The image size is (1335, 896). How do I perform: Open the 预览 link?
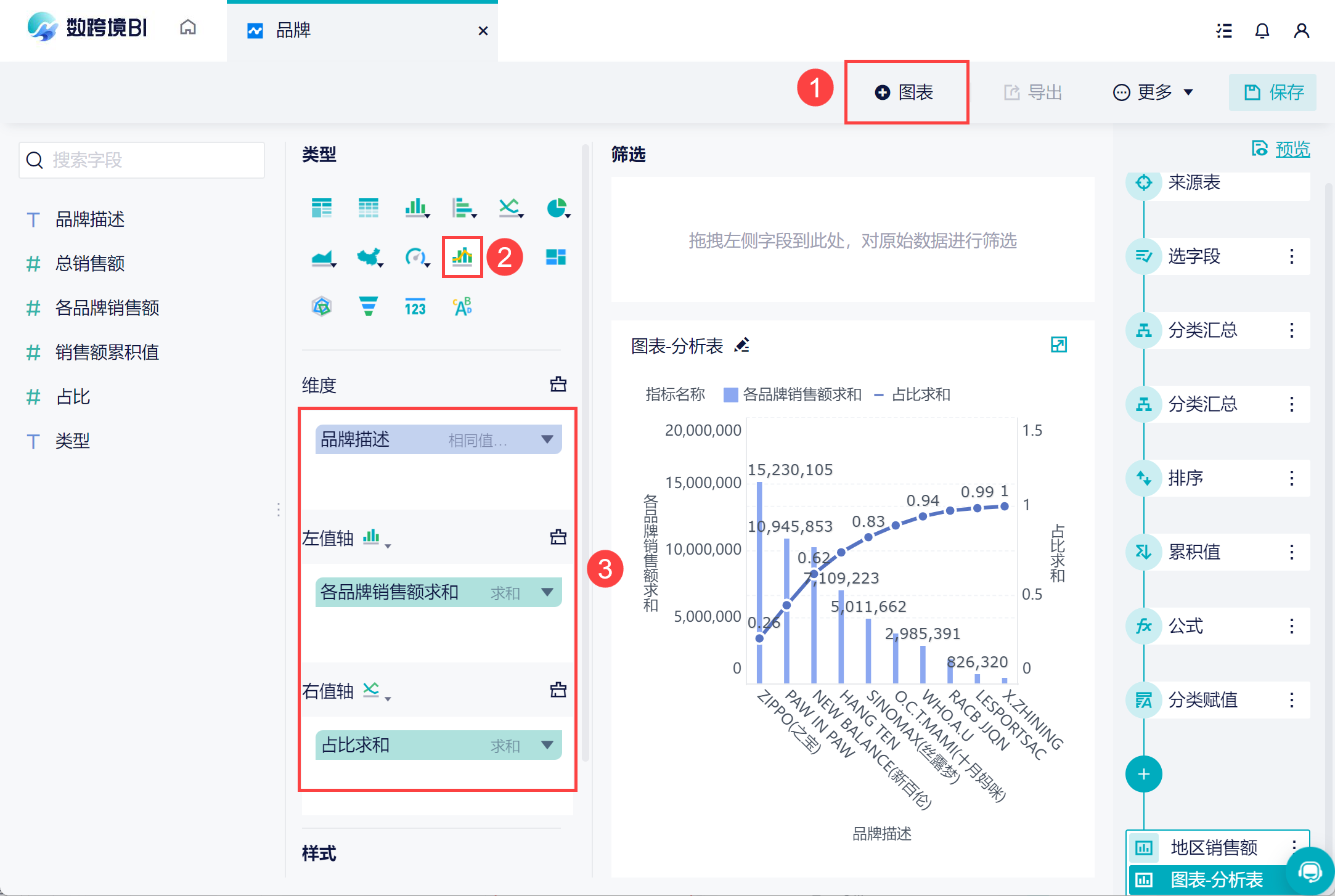(x=1292, y=149)
